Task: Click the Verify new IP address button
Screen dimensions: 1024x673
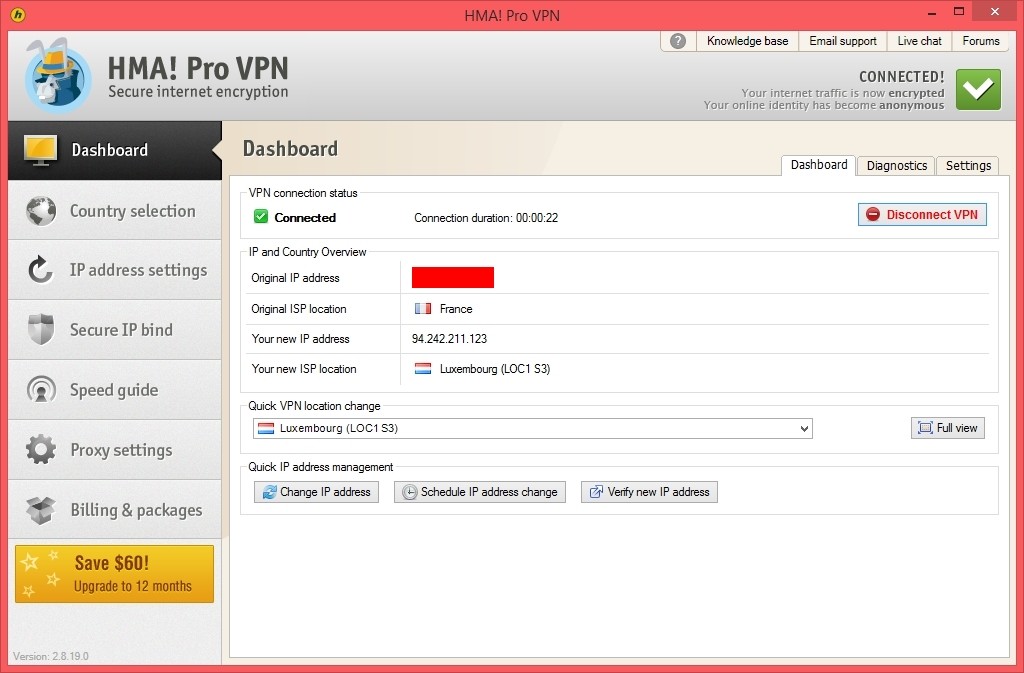Action: click(x=649, y=492)
